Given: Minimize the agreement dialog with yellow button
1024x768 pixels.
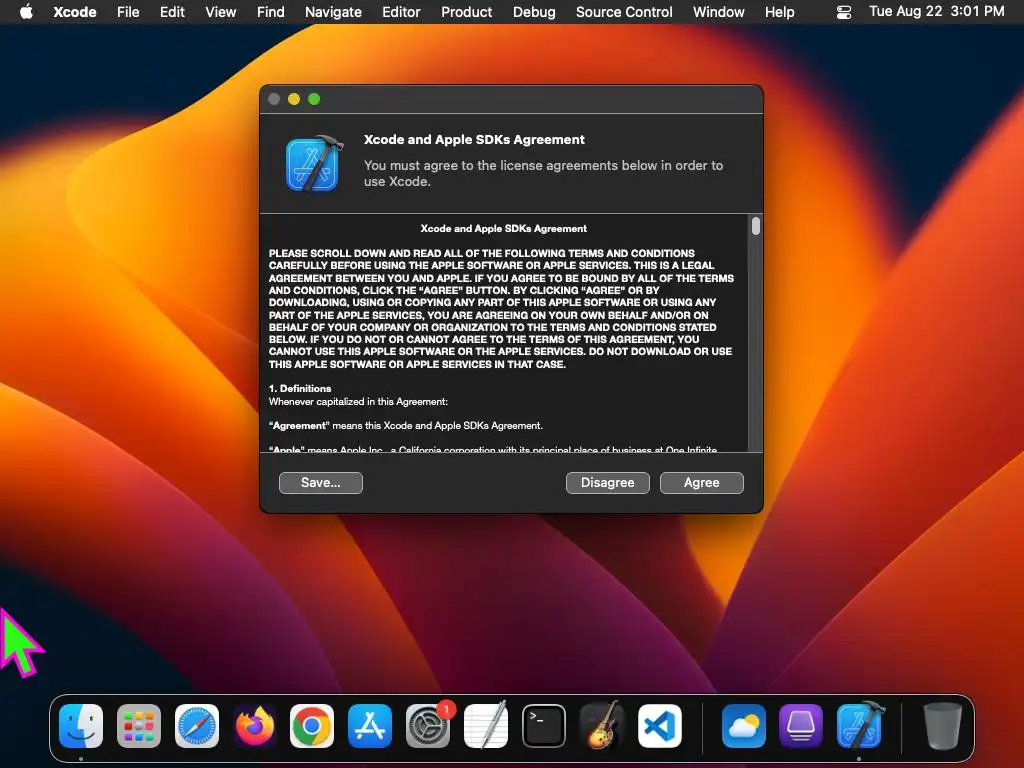Looking at the screenshot, I should pos(294,99).
